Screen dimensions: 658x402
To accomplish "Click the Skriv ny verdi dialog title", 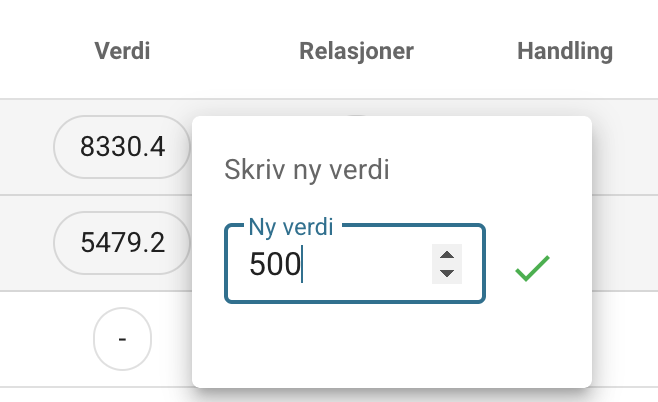I will click(x=307, y=170).
